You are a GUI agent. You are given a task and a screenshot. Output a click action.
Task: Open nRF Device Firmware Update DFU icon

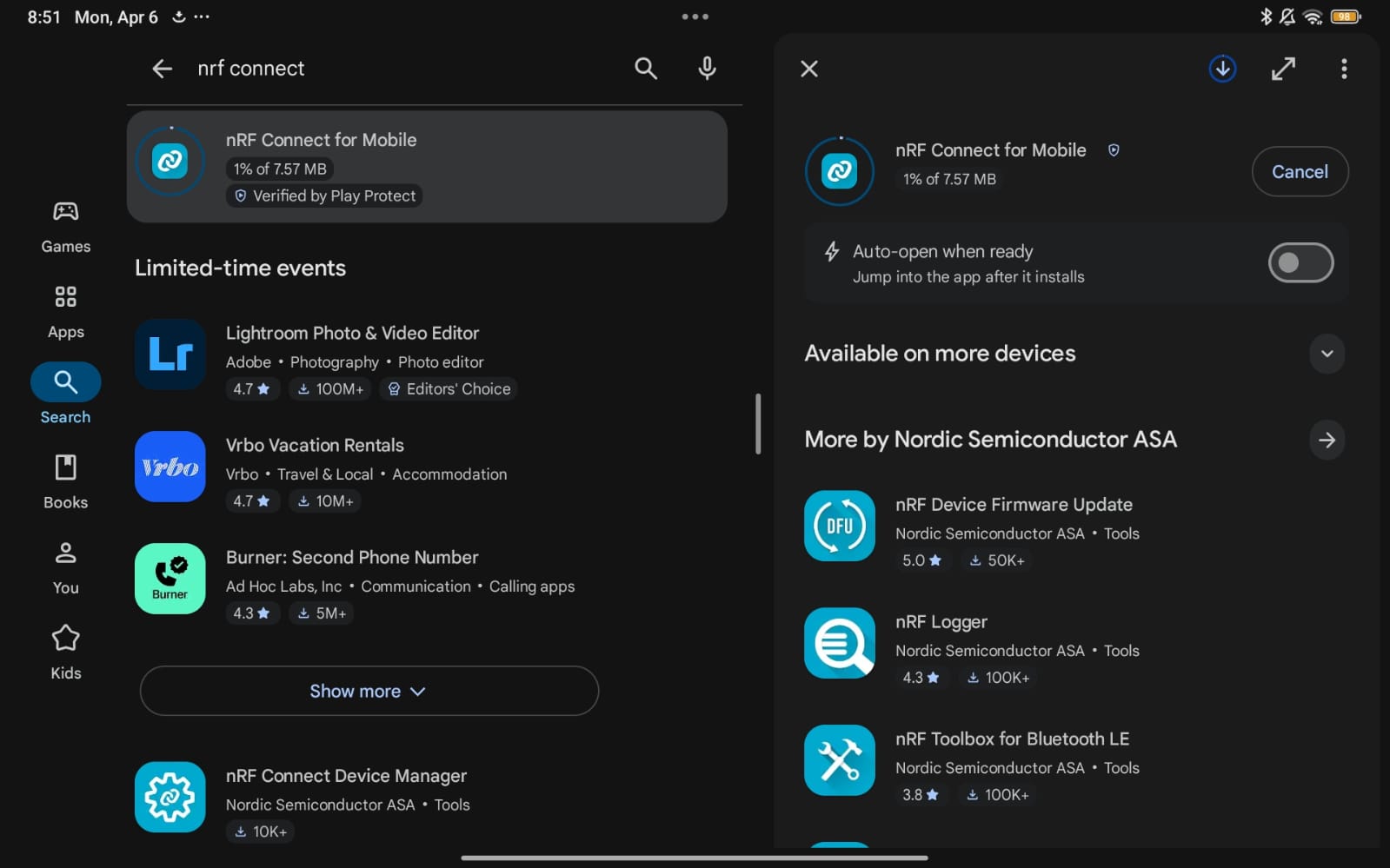[840, 526]
